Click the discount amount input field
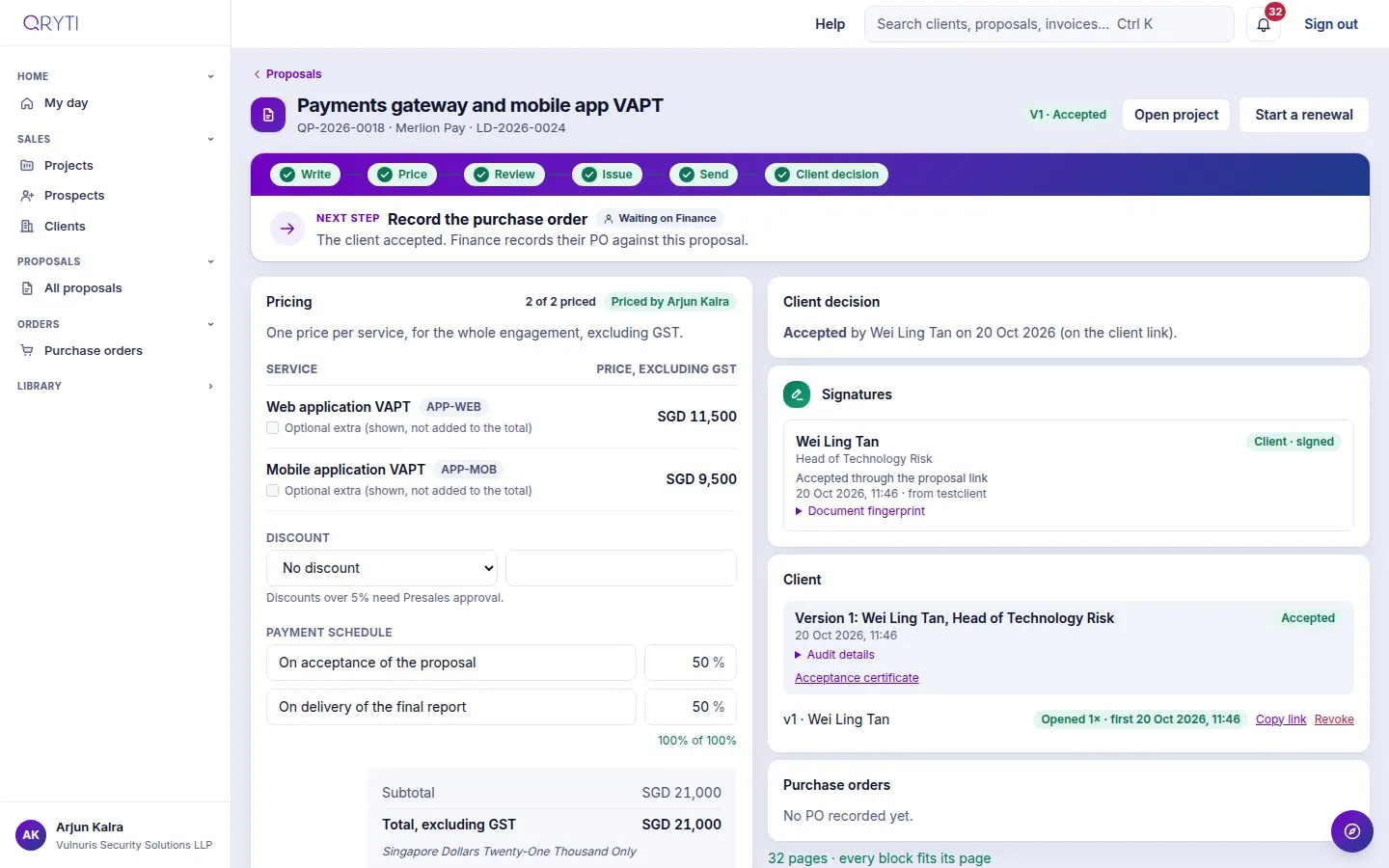1389x868 pixels. (x=621, y=568)
